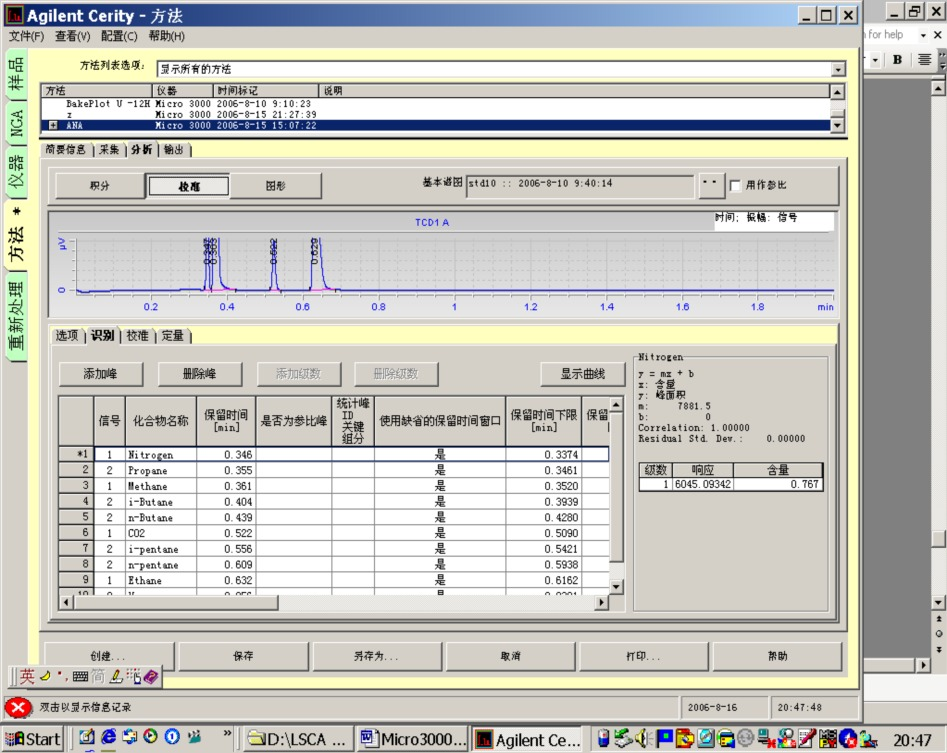The height and width of the screenshot is (753, 947).
Task: Open dropdown arrow left of Word Bold button
Action: tap(875, 59)
